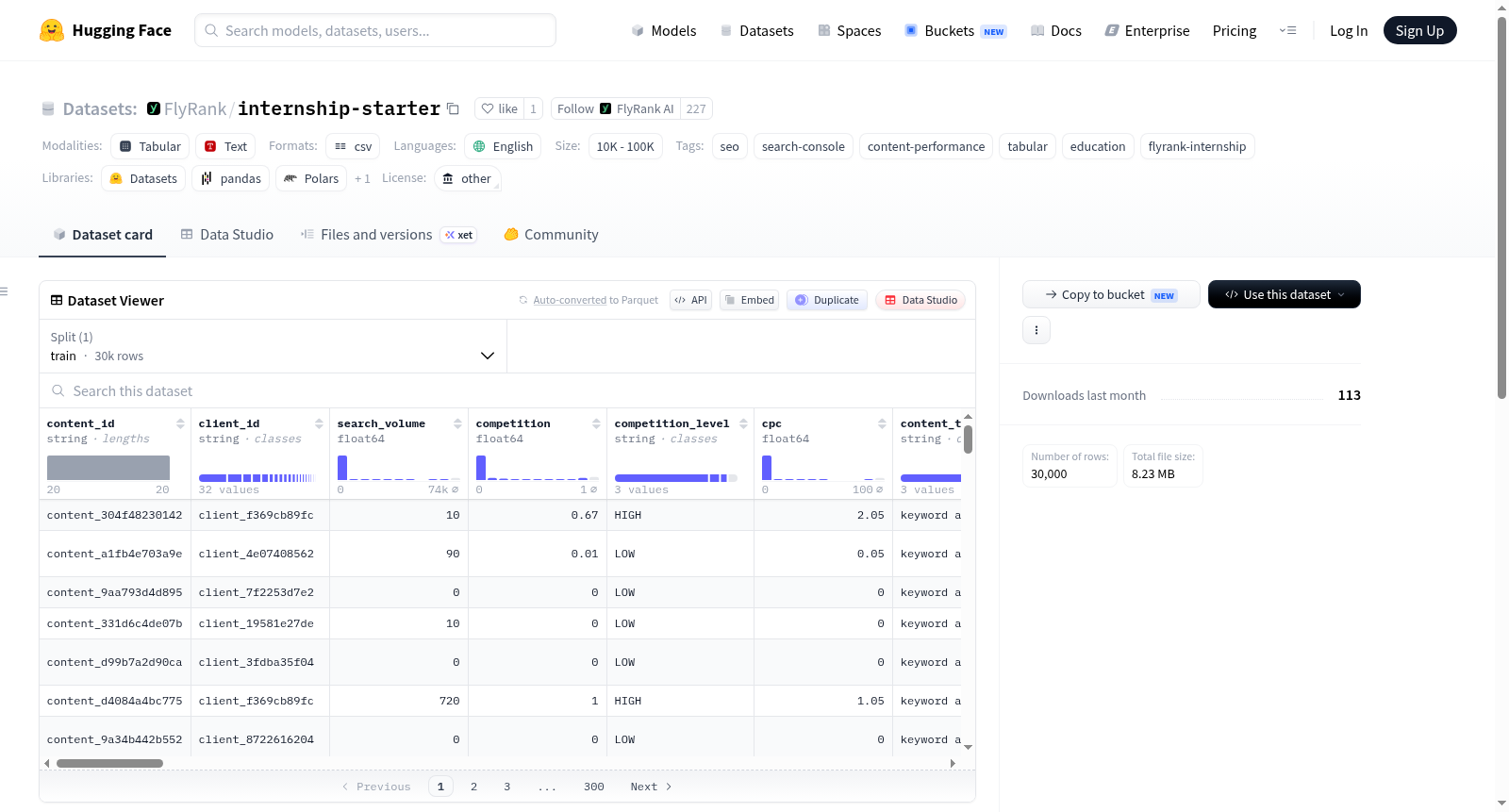This screenshot has width=1509, height=812.
Task: Select the Polars library tag
Action: pos(311,178)
